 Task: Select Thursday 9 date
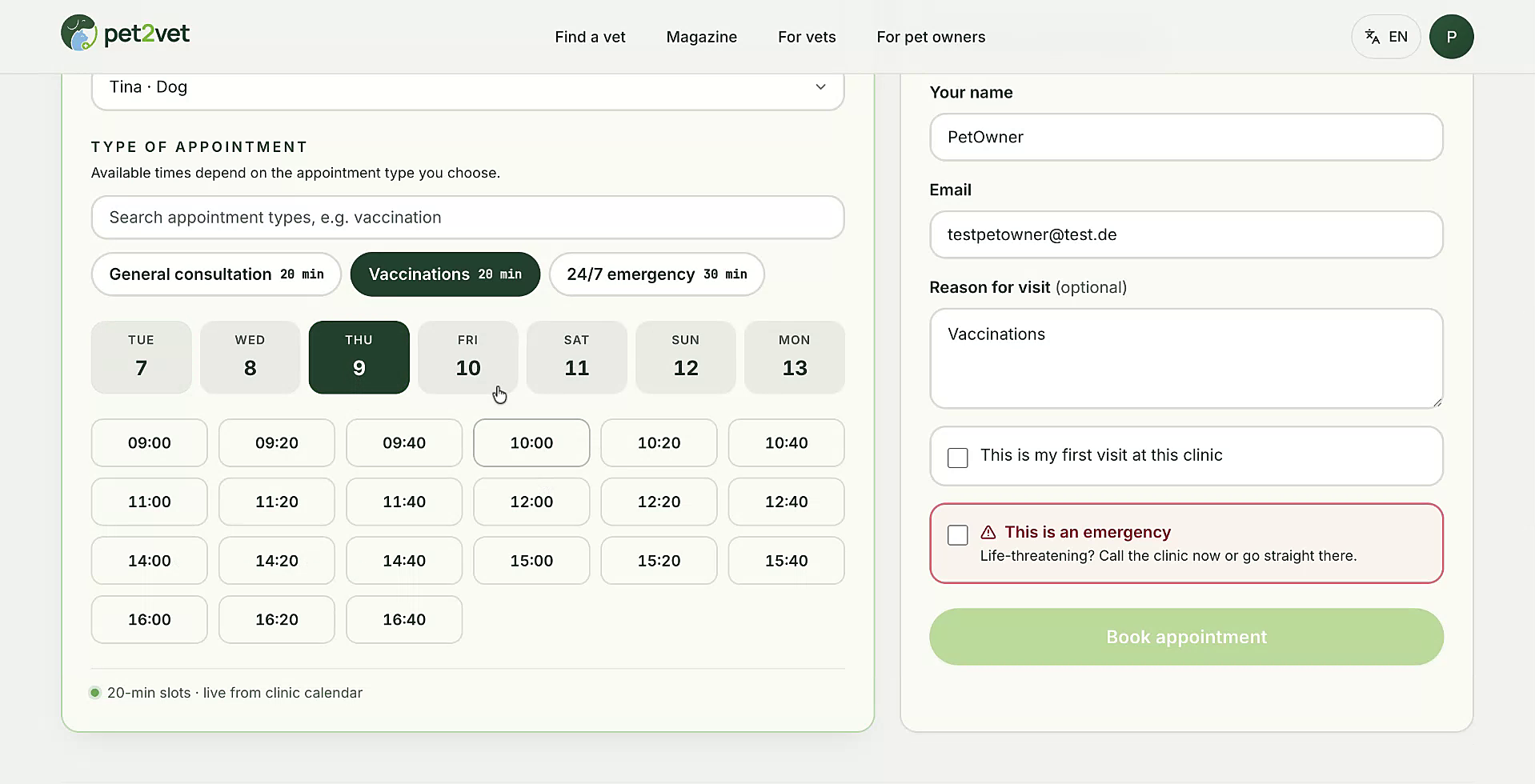359,357
